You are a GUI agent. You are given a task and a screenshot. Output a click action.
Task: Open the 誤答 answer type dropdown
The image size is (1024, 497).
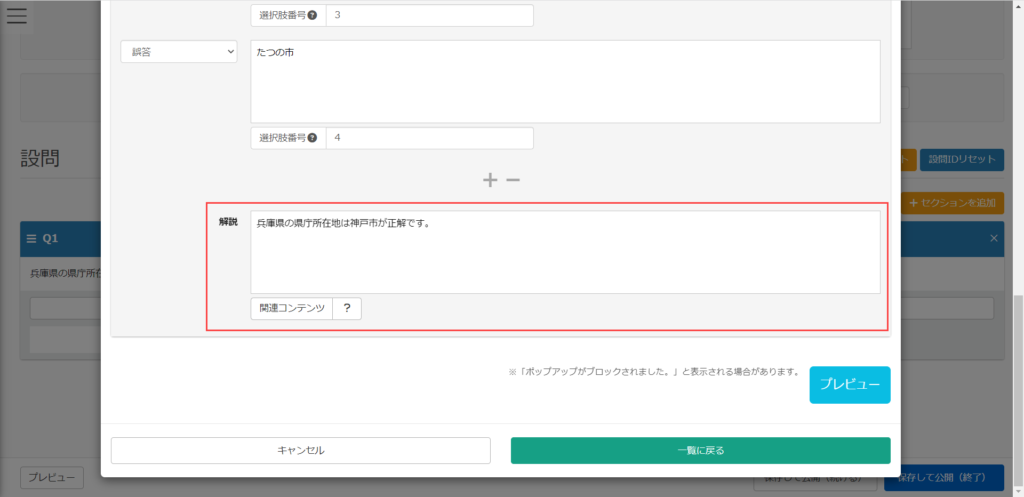(178, 52)
